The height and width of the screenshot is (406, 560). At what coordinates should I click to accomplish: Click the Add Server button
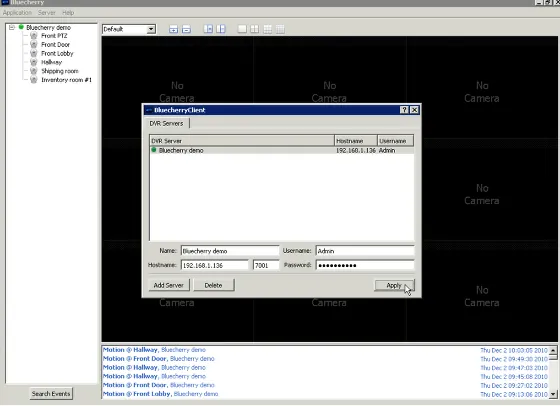[169, 285]
